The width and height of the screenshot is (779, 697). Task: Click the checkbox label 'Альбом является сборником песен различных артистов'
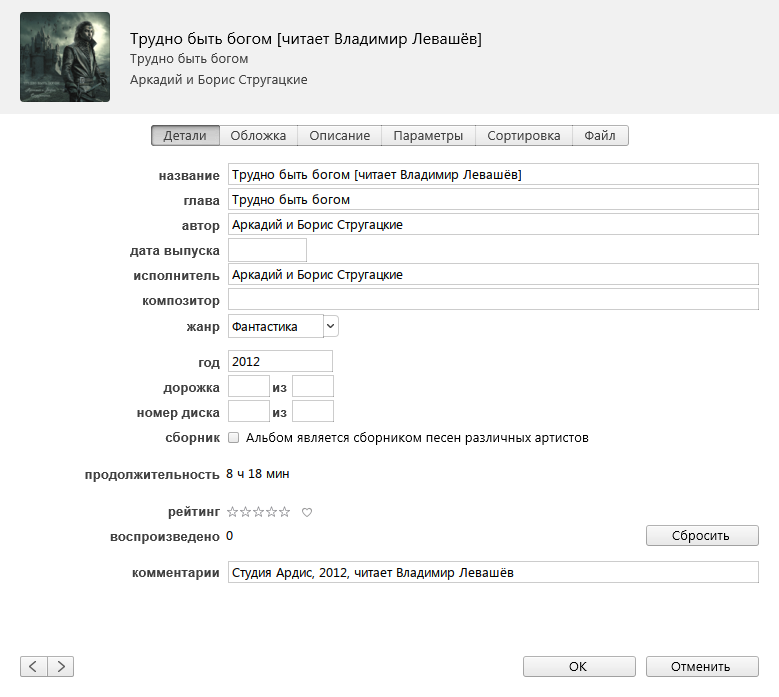tap(417, 438)
